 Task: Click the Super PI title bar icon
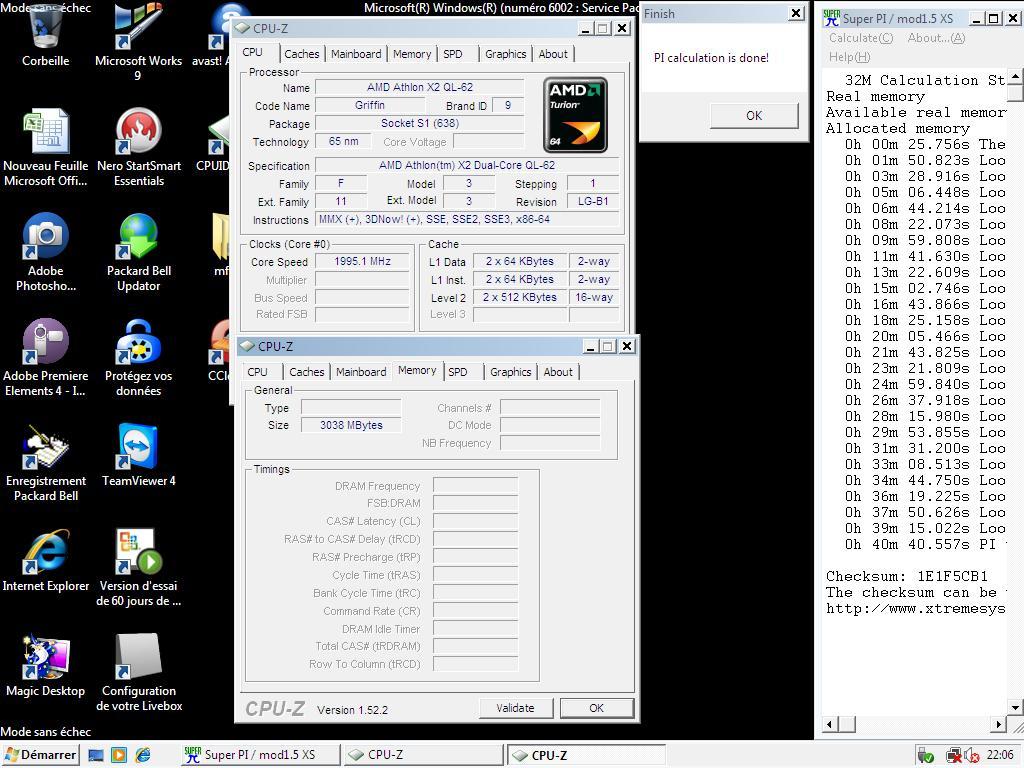[831, 18]
